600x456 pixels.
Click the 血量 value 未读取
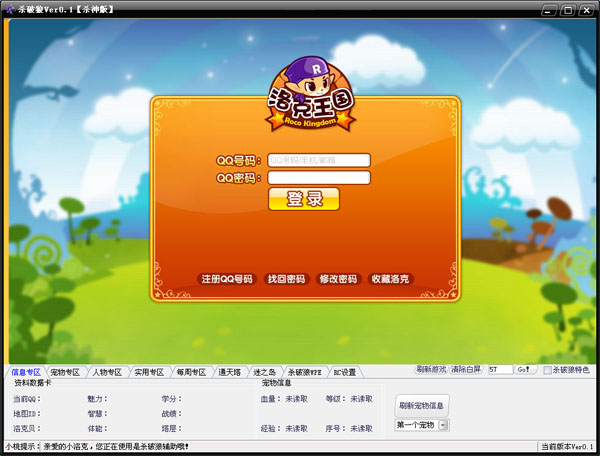point(297,399)
